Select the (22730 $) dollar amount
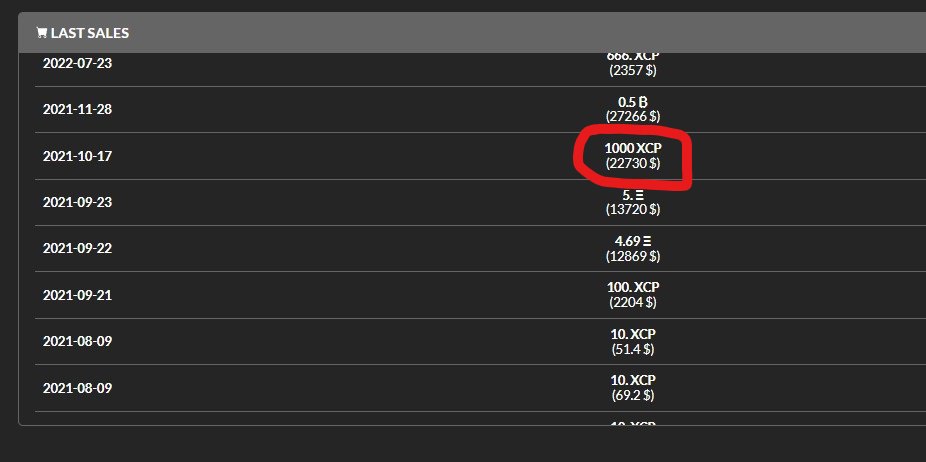This screenshot has width=926, height=462. click(633, 163)
